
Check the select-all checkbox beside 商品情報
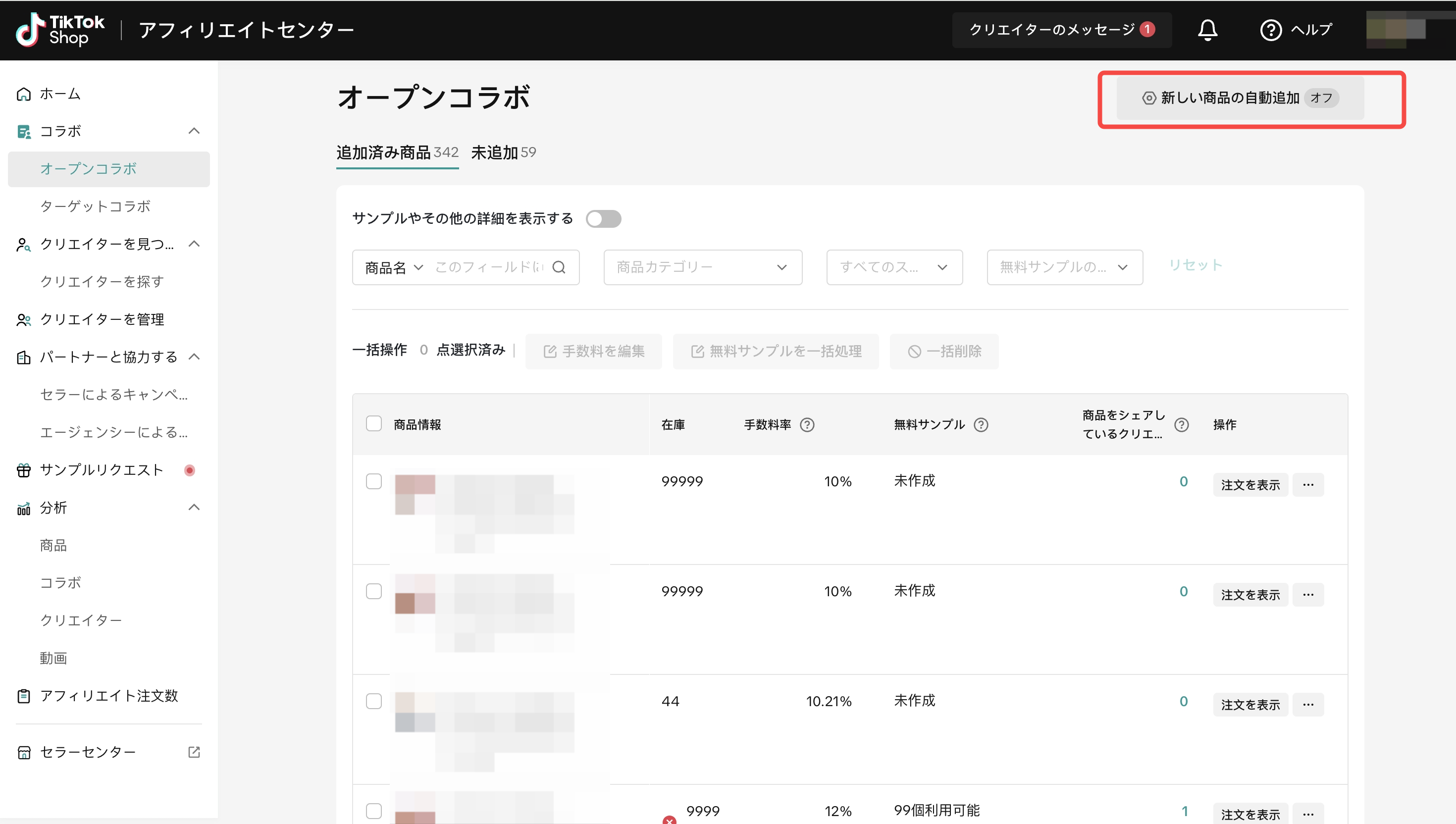click(373, 423)
